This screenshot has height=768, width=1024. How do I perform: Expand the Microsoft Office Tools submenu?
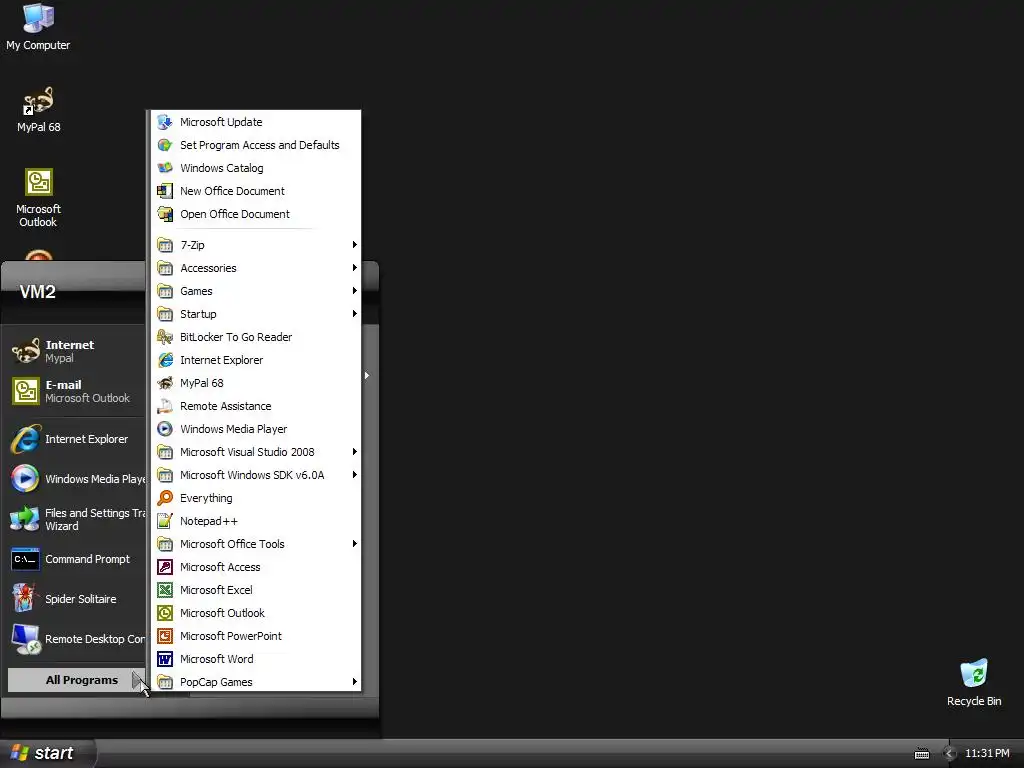(256, 544)
